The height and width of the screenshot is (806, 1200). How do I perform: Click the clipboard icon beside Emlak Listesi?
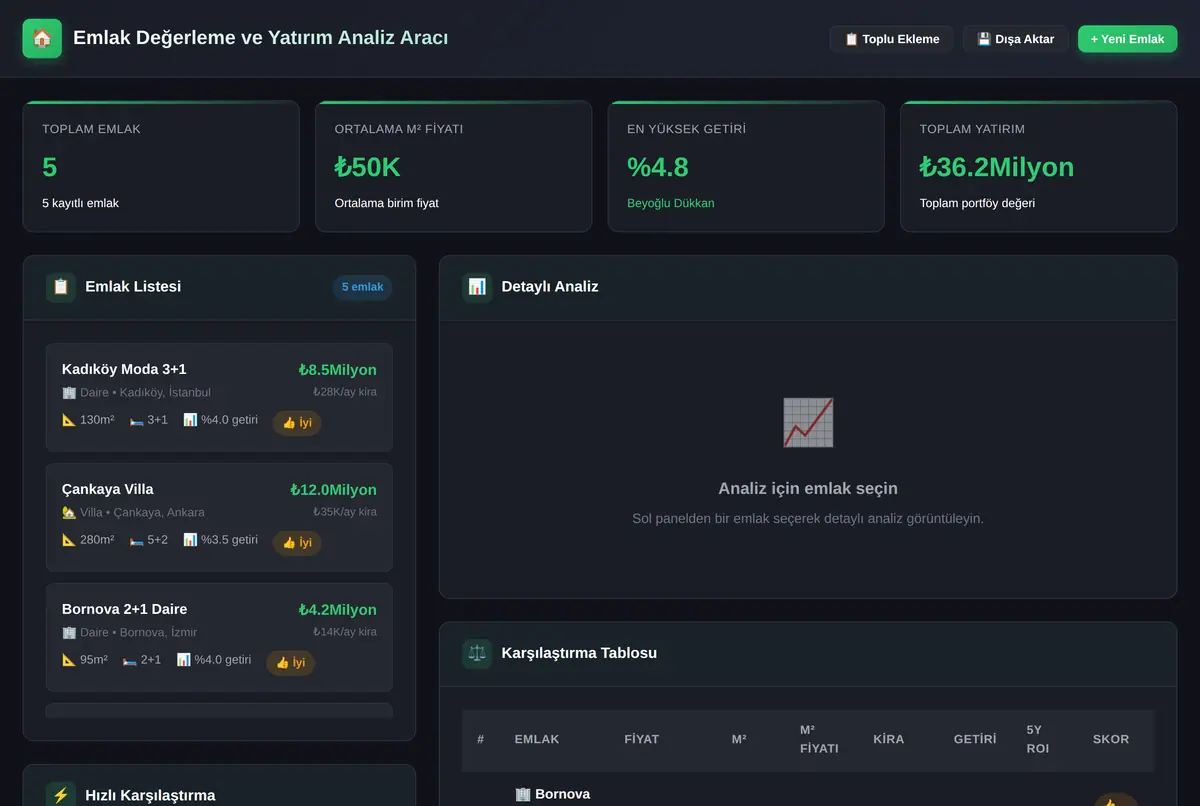(61, 287)
